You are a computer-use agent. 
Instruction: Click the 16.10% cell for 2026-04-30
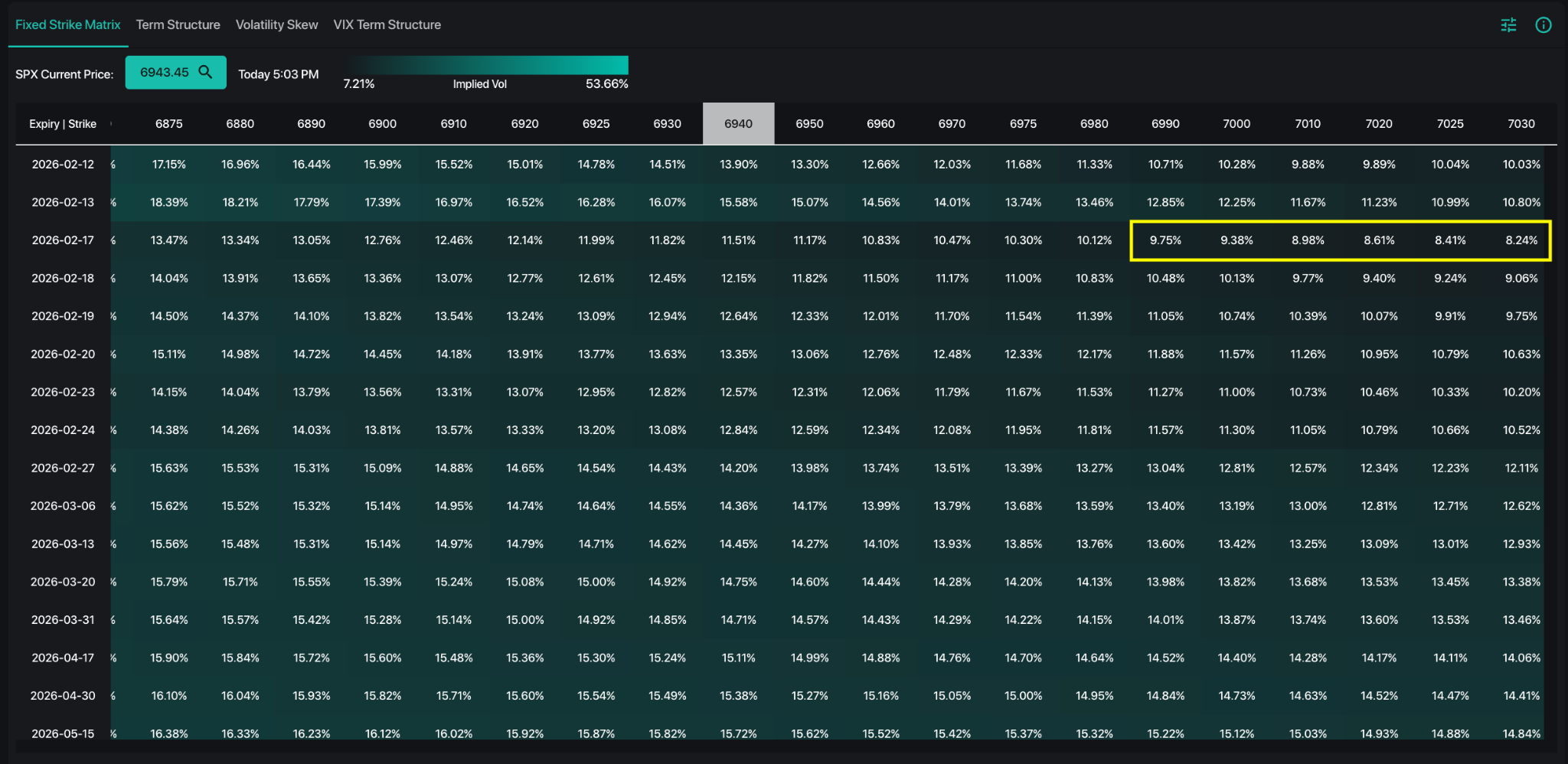[x=169, y=696]
